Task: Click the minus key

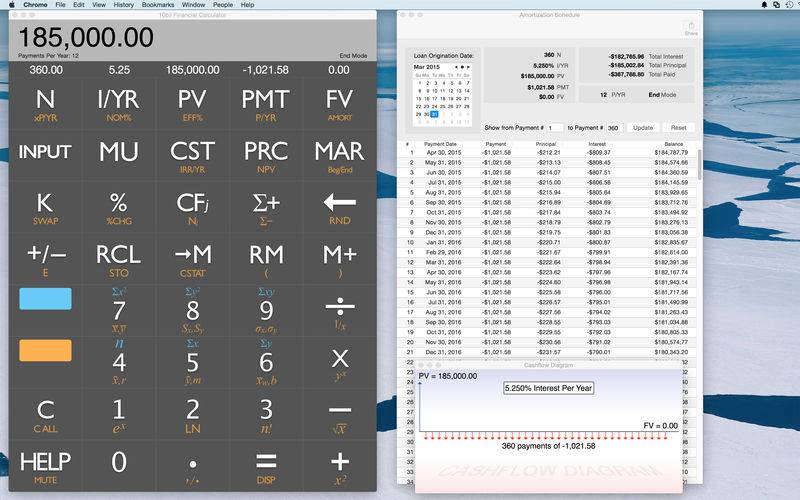Action: click(x=339, y=414)
